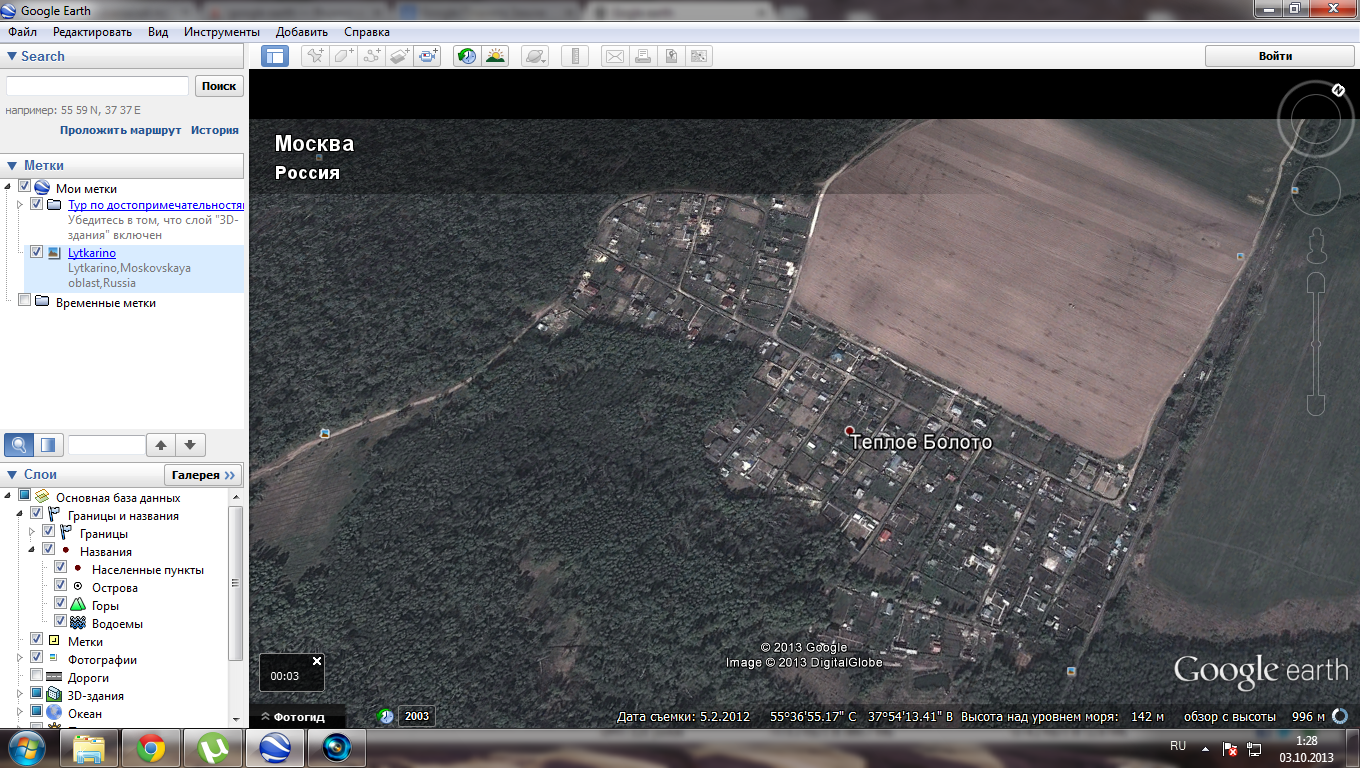Click the Add Placemark pushpin icon
This screenshot has width=1360, height=768.
tap(315, 56)
